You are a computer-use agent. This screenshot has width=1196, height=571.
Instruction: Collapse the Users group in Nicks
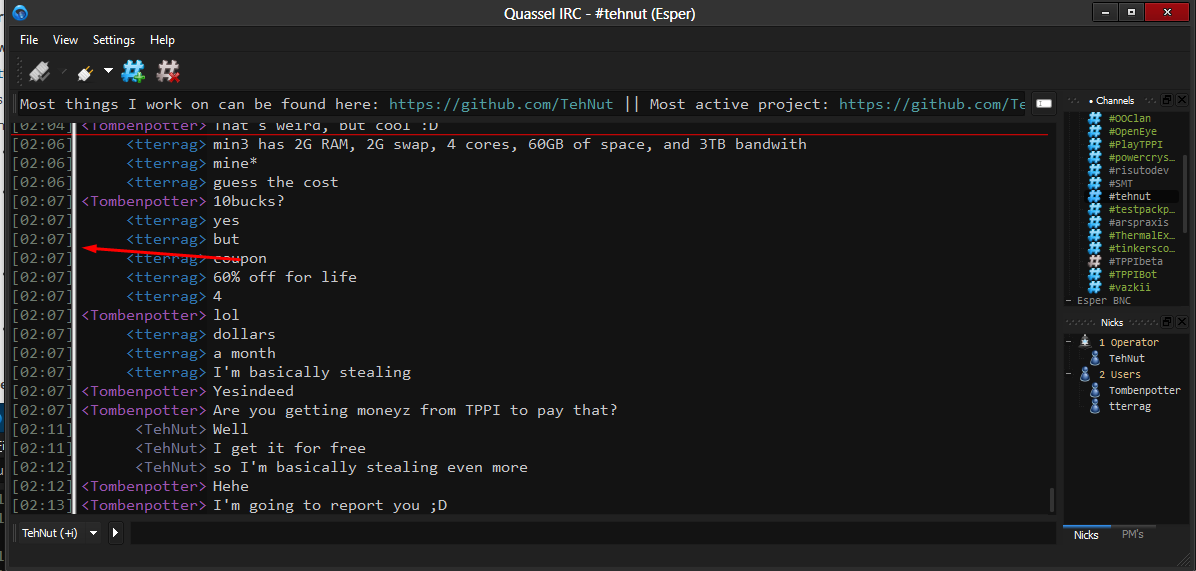(1069, 374)
